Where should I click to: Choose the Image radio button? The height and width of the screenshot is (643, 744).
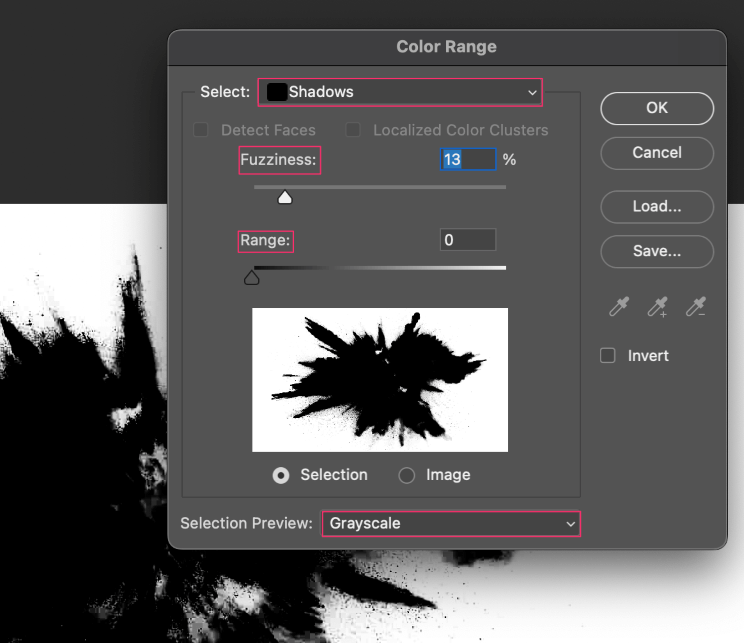(x=407, y=475)
